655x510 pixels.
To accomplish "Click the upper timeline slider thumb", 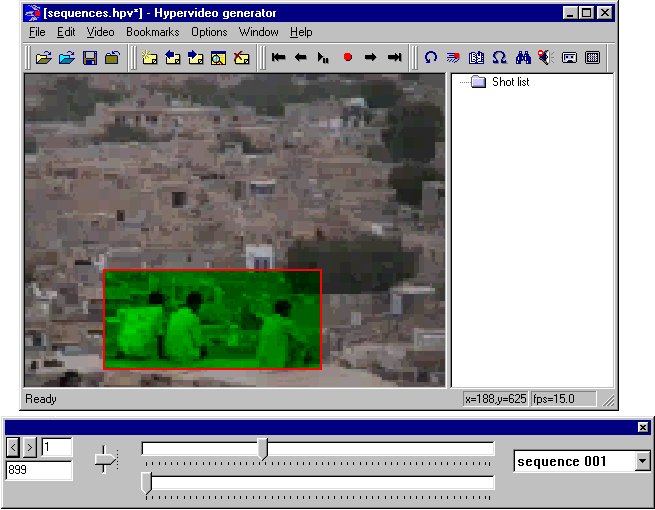I will tap(263, 448).
